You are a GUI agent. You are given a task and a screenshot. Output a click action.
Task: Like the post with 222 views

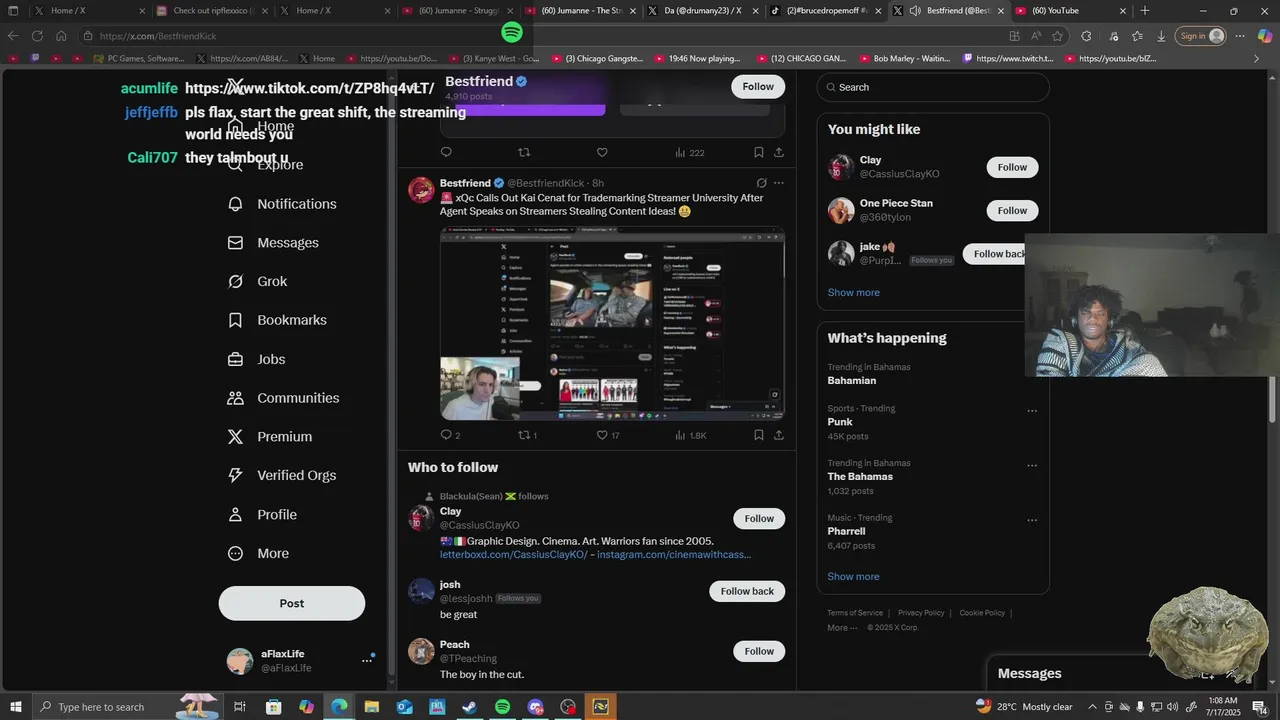[x=602, y=153]
